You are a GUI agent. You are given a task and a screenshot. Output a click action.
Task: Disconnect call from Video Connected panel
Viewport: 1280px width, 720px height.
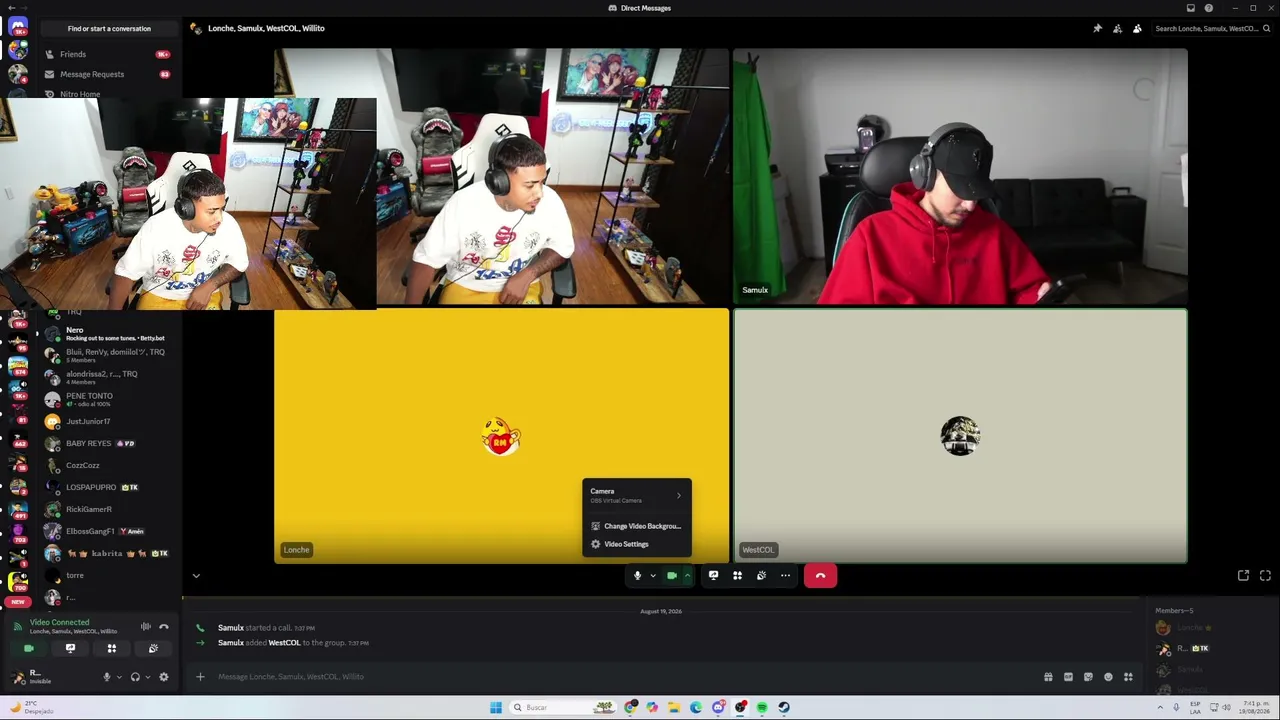click(164, 627)
